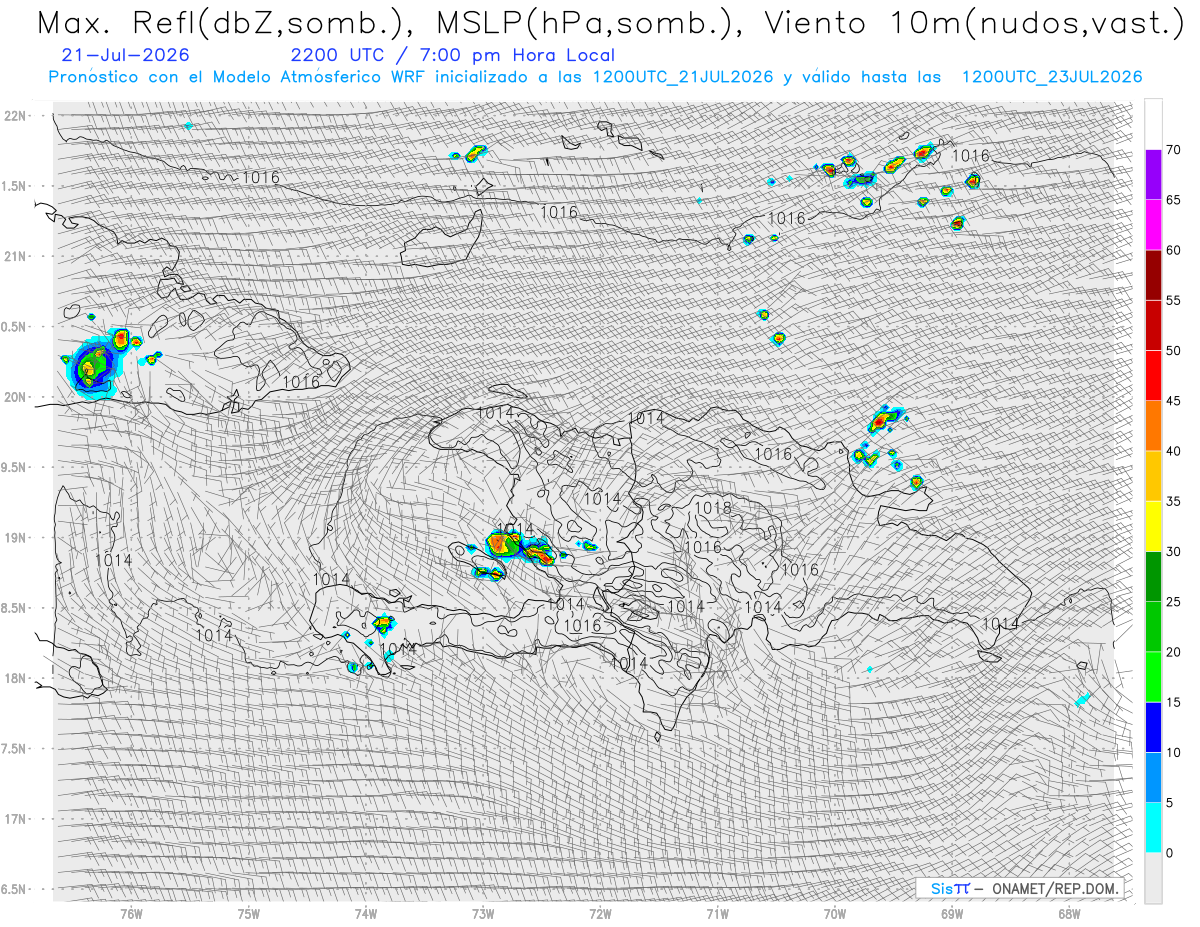
Task: Pick the orange 40-45 dBZ colorbar segment
Action: pos(1153,426)
